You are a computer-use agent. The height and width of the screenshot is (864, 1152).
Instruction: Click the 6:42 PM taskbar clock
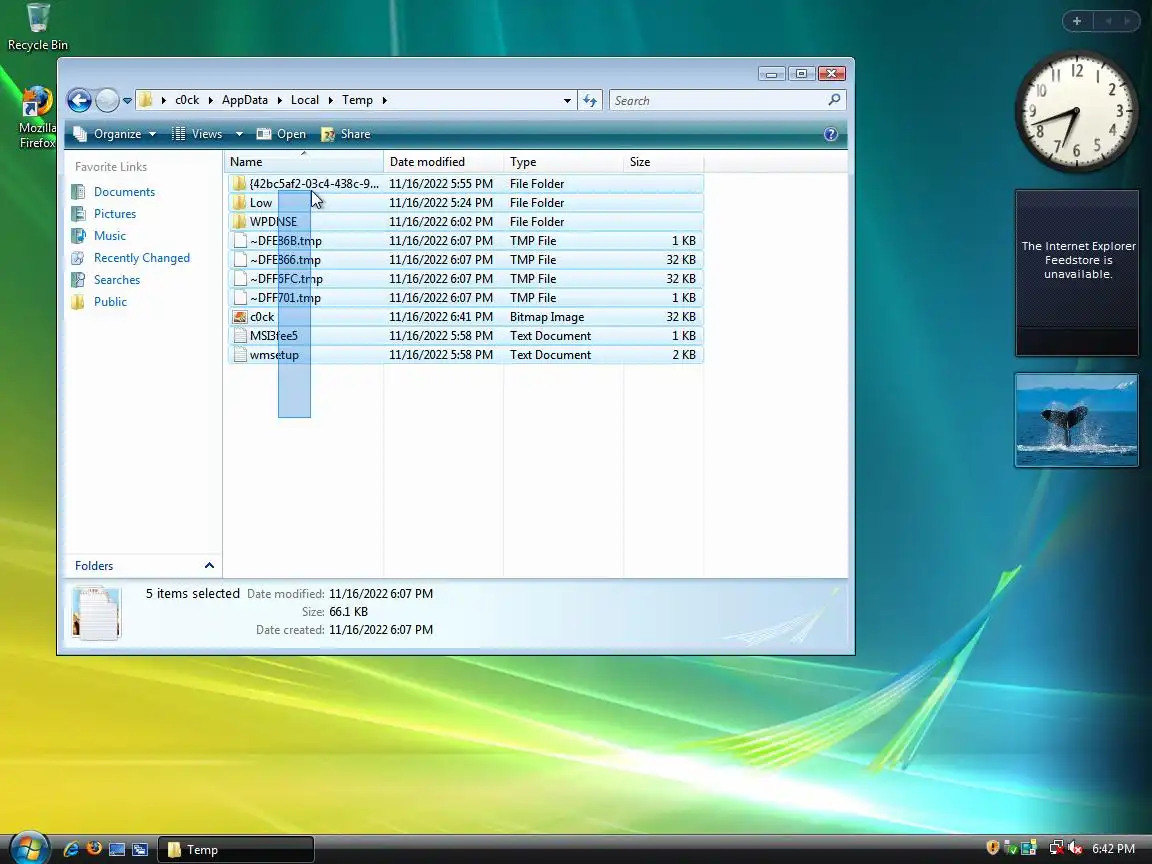click(1113, 849)
